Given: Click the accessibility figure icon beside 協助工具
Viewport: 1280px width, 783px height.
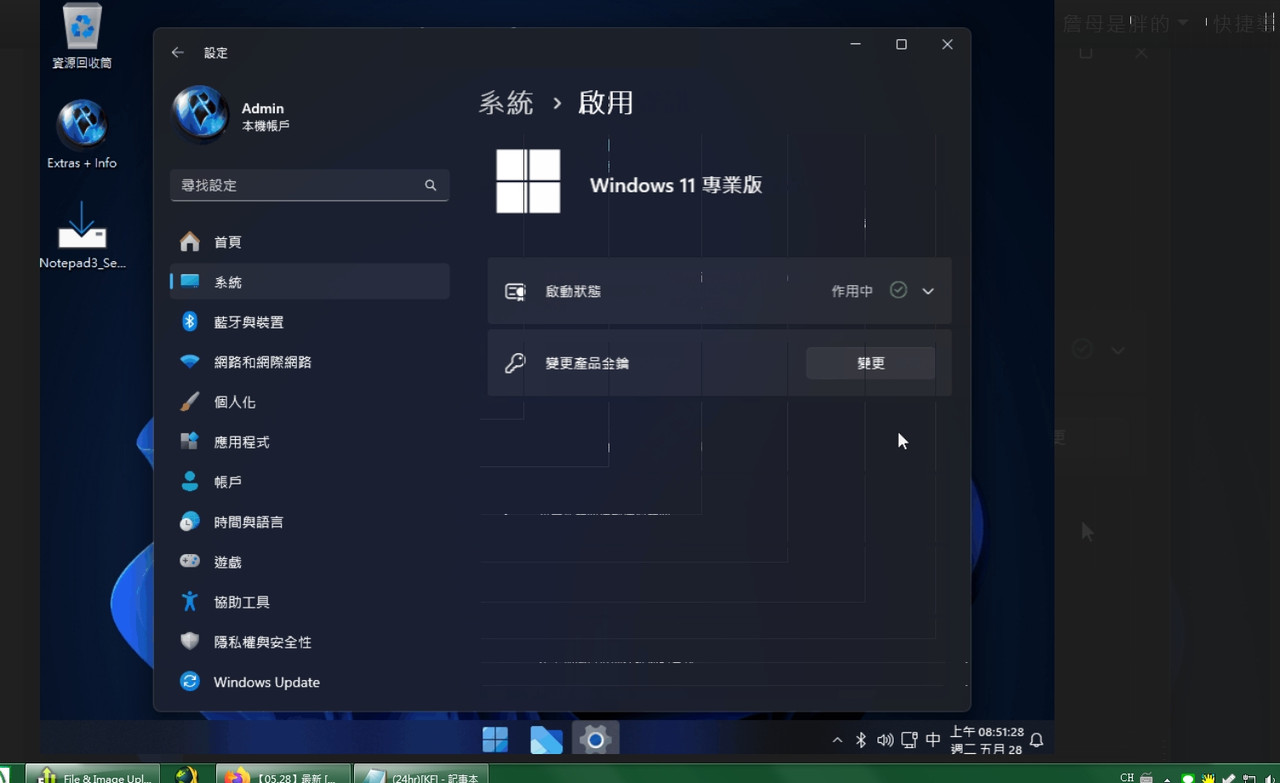Looking at the screenshot, I should pos(189,601).
